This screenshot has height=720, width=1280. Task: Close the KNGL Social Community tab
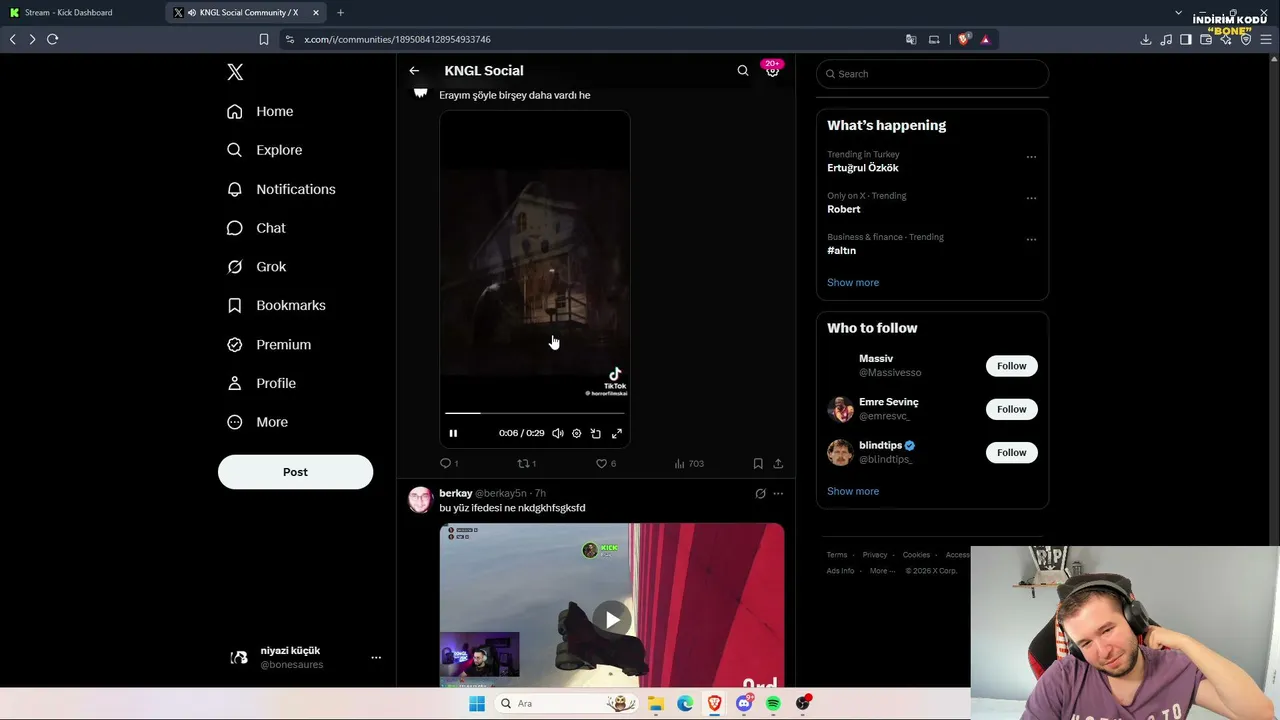tap(316, 13)
